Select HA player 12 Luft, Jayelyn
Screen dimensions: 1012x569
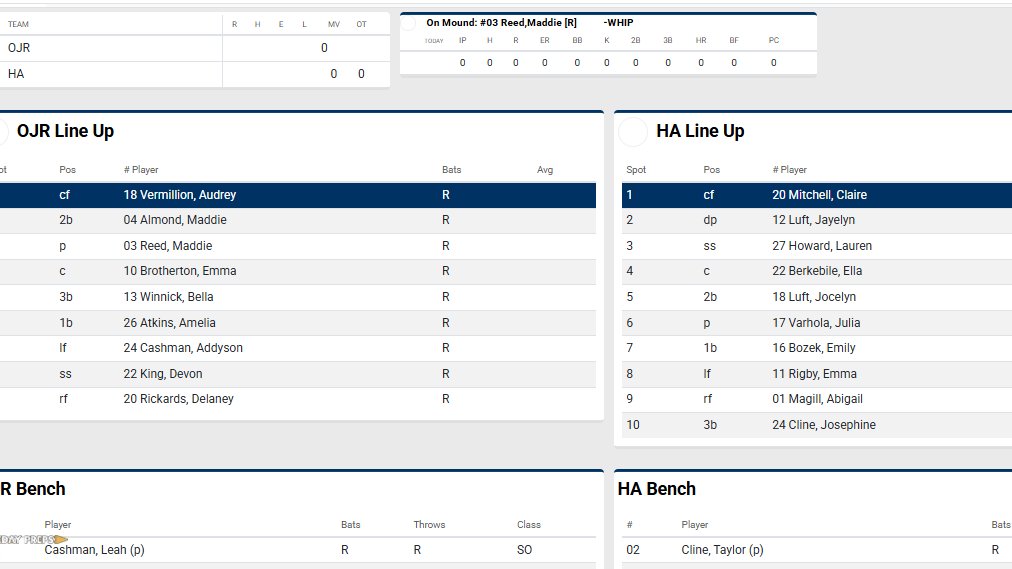point(813,220)
